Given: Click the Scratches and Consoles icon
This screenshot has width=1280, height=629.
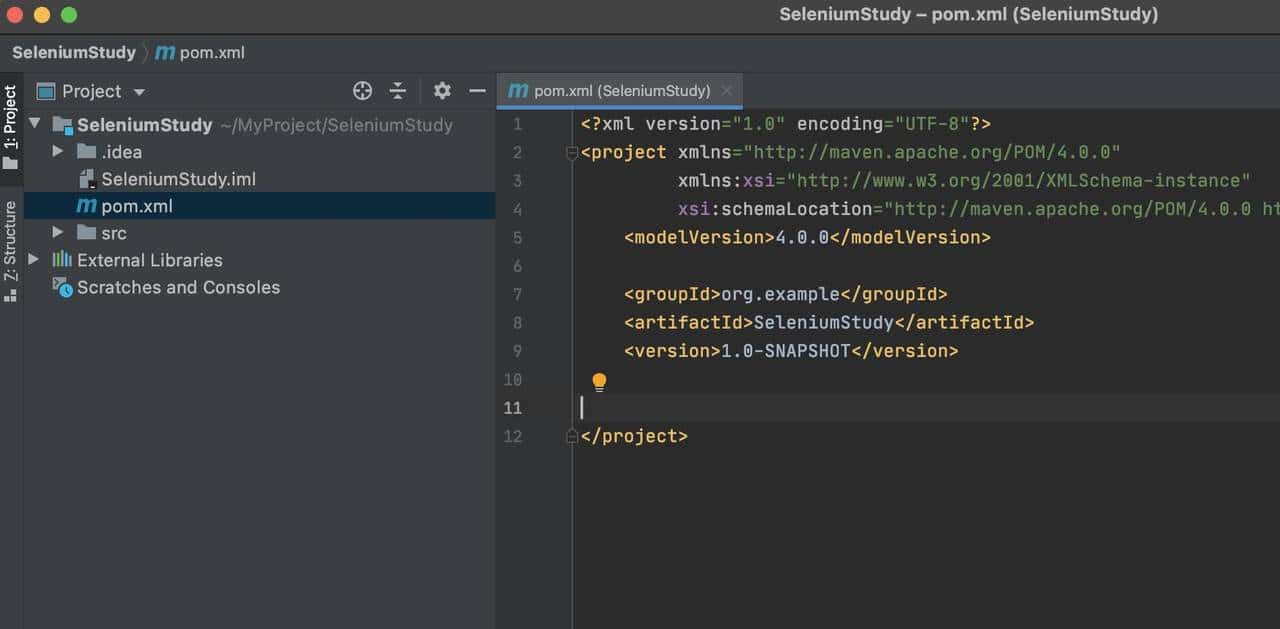Looking at the screenshot, I should point(61,288).
